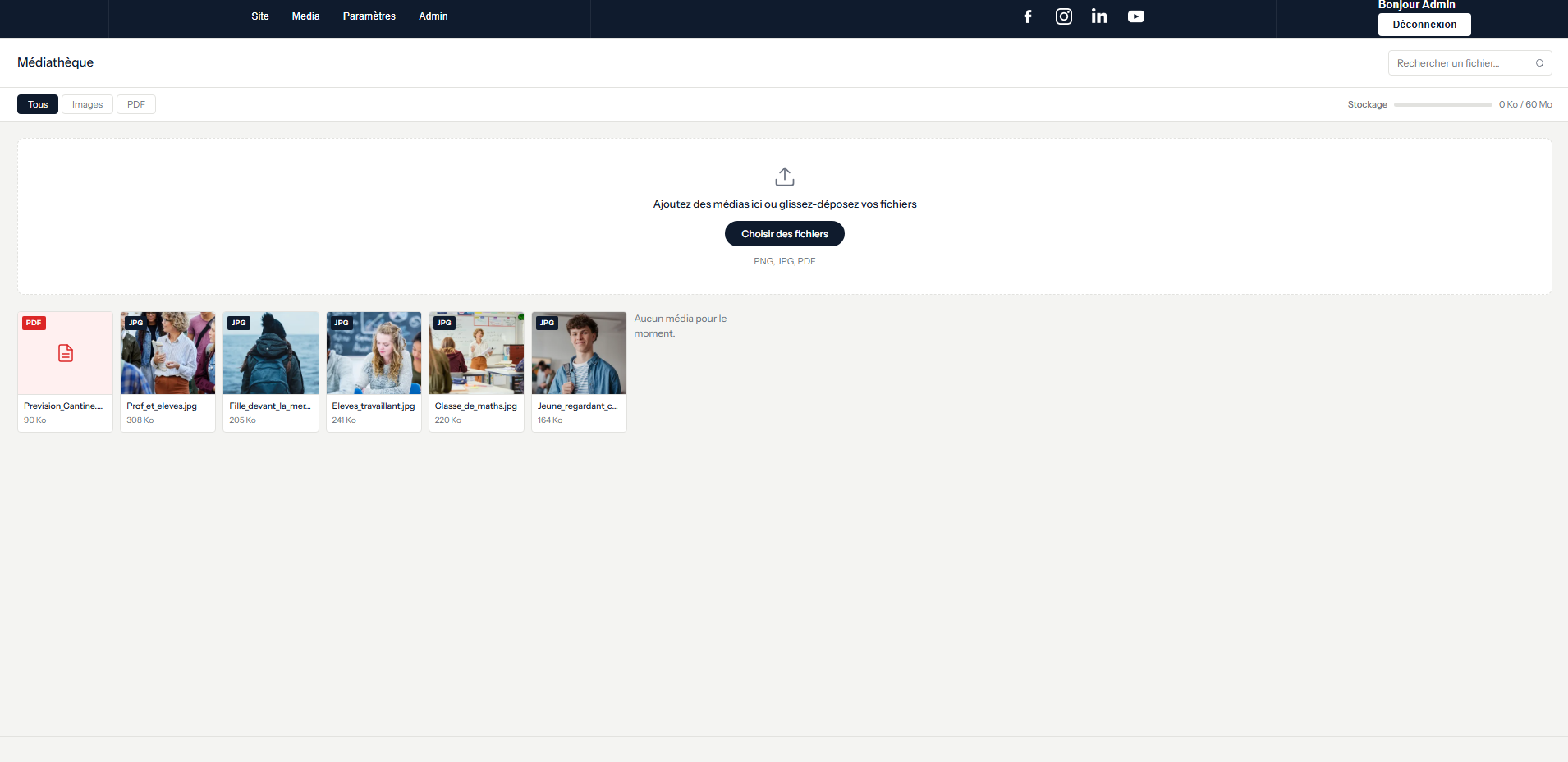Click the 241 Ko file size

click(x=344, y=420)
